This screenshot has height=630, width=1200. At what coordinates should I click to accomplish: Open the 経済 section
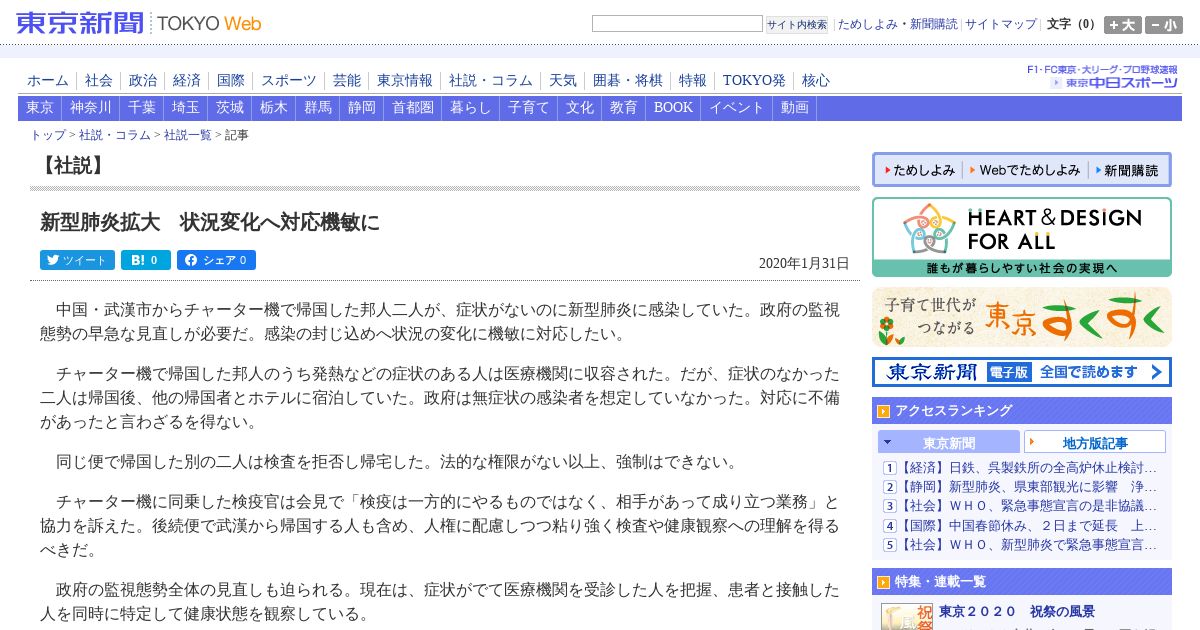click(x=187, y=81)
